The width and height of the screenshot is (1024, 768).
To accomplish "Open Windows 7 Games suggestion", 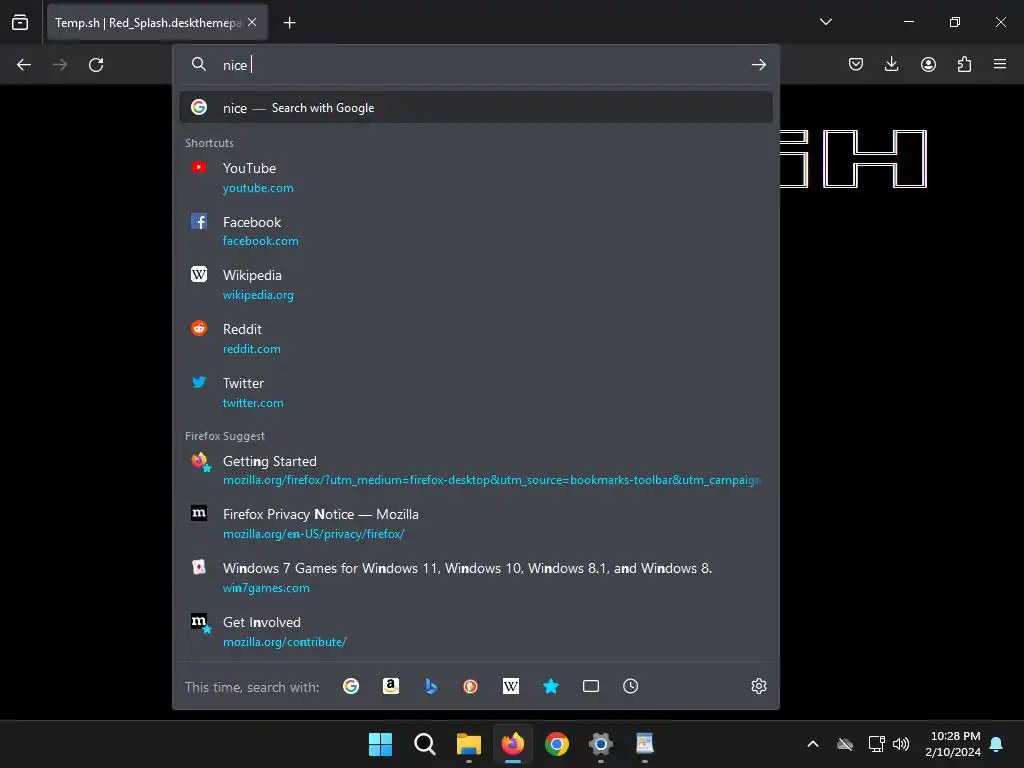I will click(x=476, y=577).
